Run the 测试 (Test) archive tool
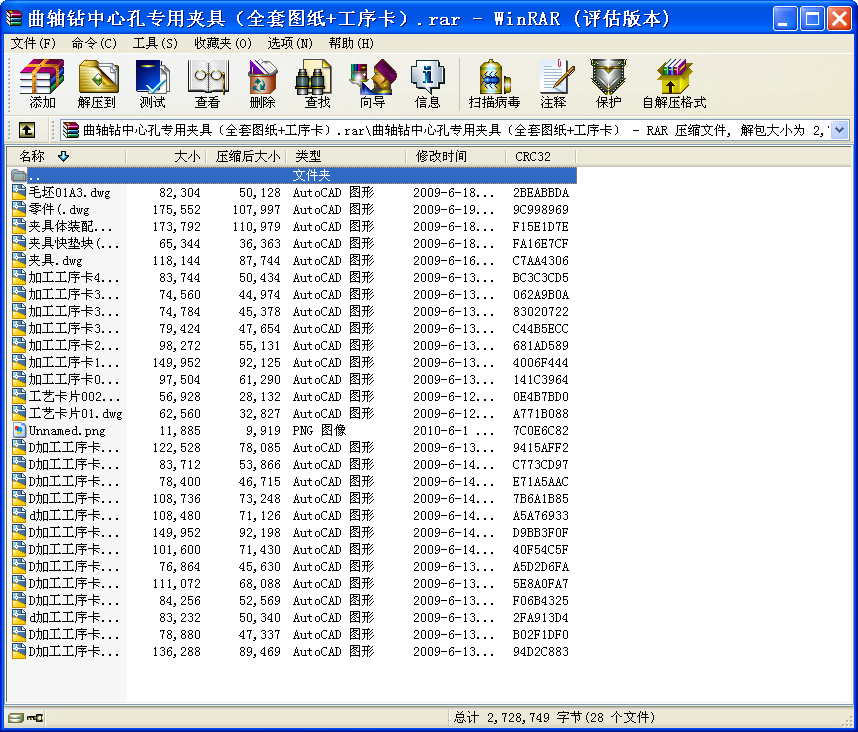Image resolution: width=858 pixels, height=732 pixels. tap(152, 83)
